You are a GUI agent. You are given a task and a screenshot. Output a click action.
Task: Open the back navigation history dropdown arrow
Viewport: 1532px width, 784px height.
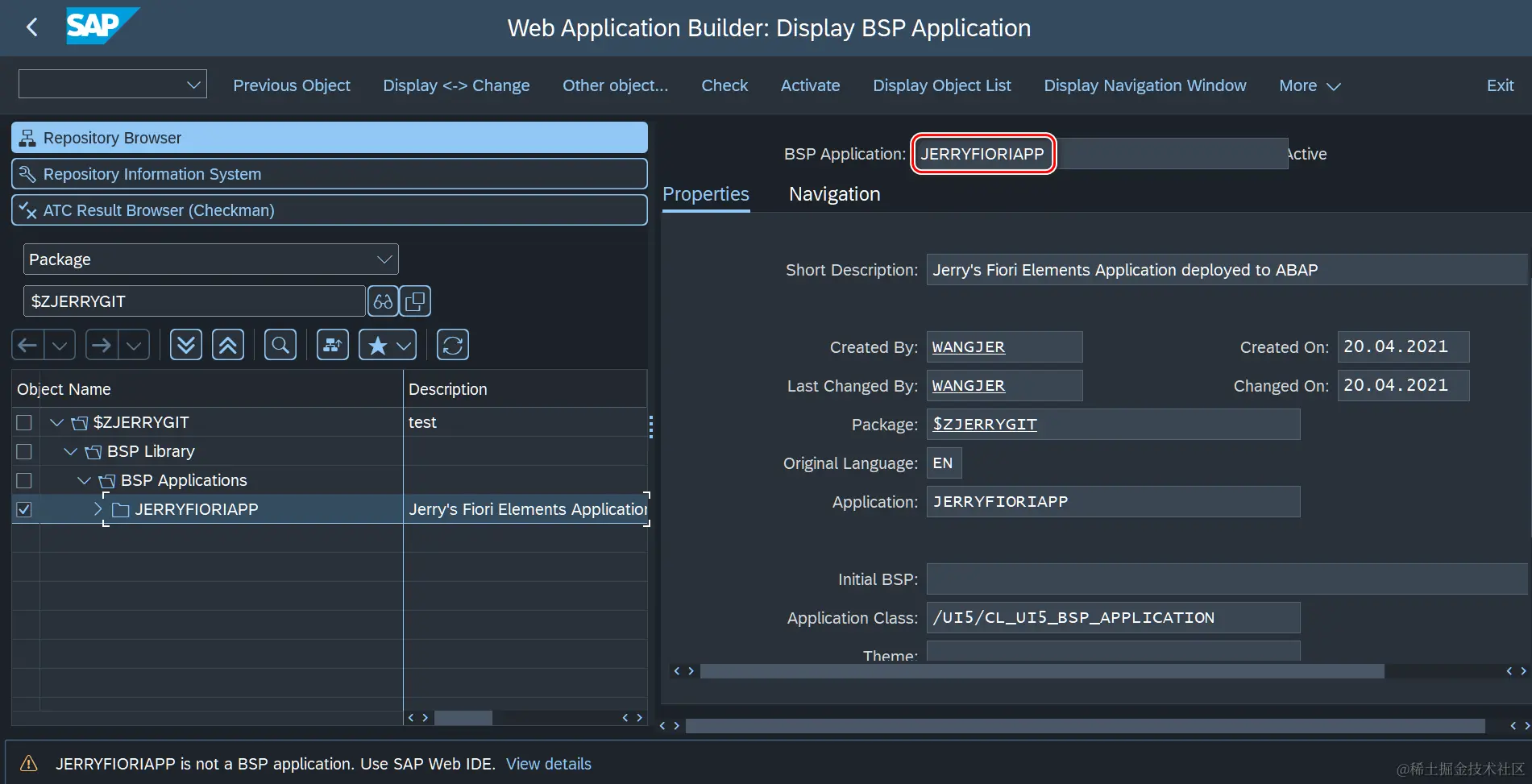[60, 346]
